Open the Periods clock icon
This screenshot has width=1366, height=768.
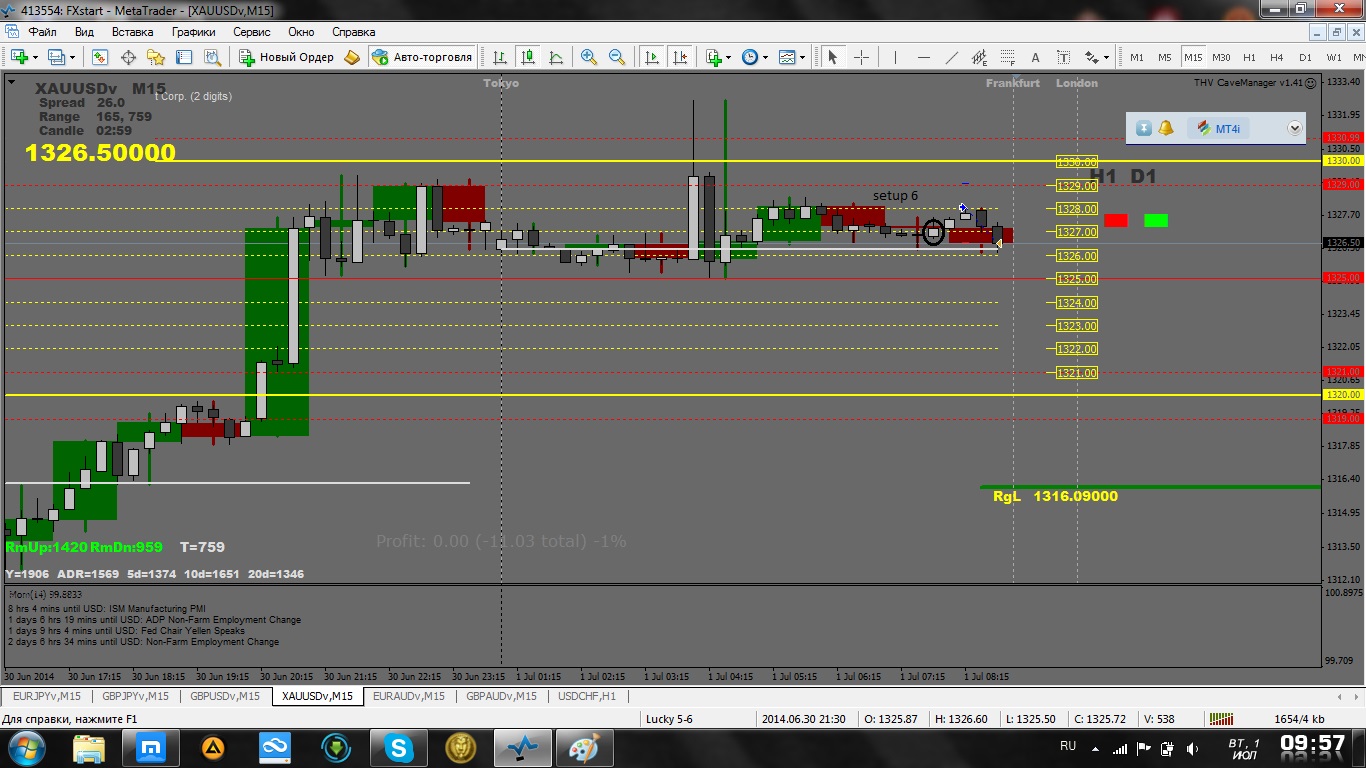tap(750, 57)
